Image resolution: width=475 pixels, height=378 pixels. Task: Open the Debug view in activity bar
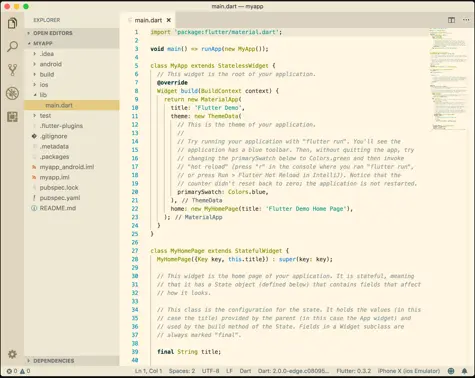(x=12, y=93)
